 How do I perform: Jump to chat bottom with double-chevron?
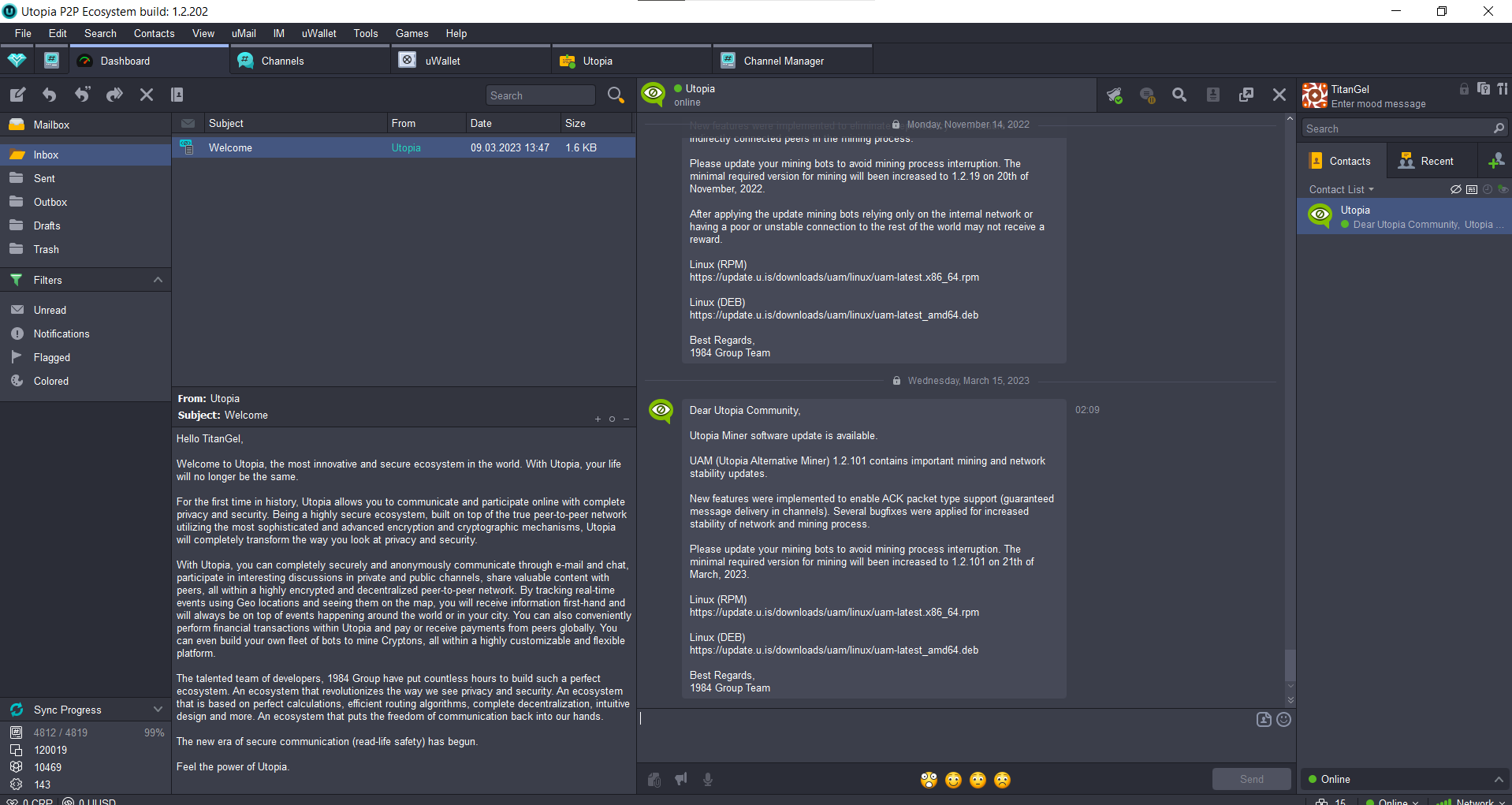click(1290, 699)
